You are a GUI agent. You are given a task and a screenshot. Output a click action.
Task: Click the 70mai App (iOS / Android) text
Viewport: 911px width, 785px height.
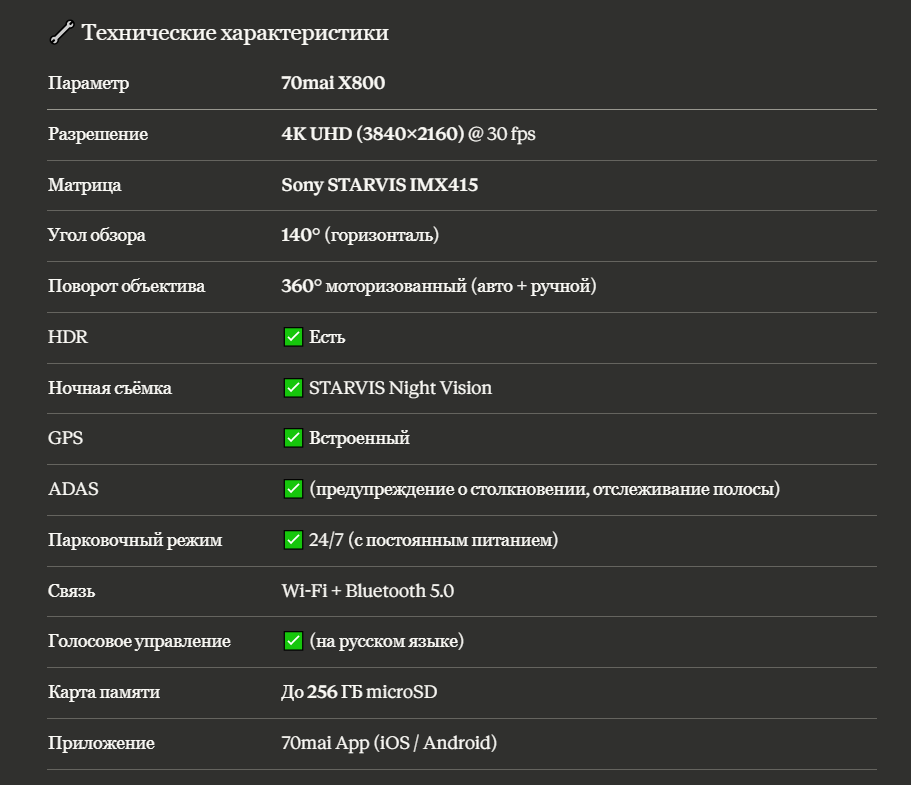pyautogui.click(x=389, y=743)
